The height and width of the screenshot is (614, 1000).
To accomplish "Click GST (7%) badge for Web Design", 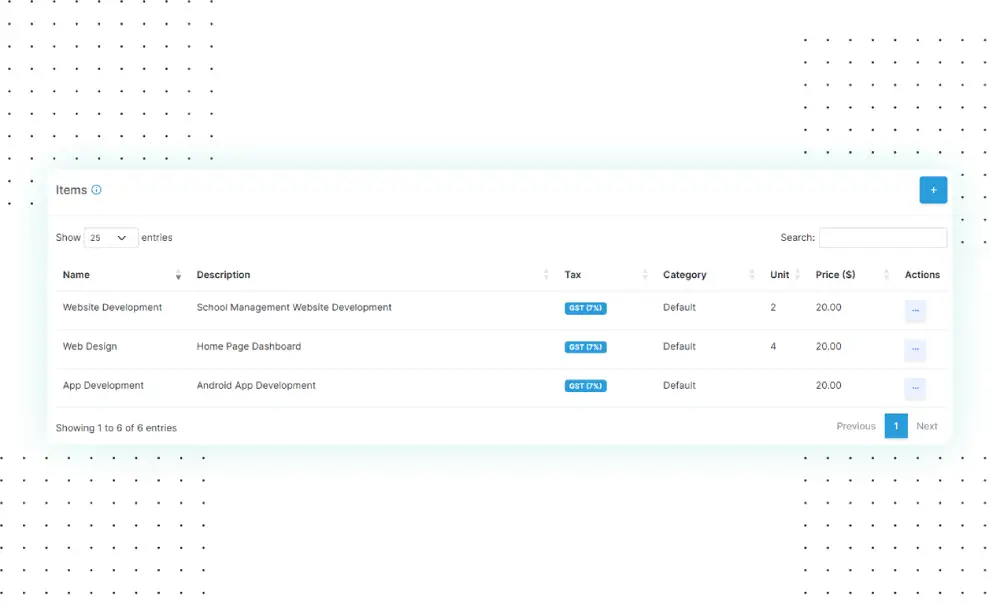I will 585,347.
